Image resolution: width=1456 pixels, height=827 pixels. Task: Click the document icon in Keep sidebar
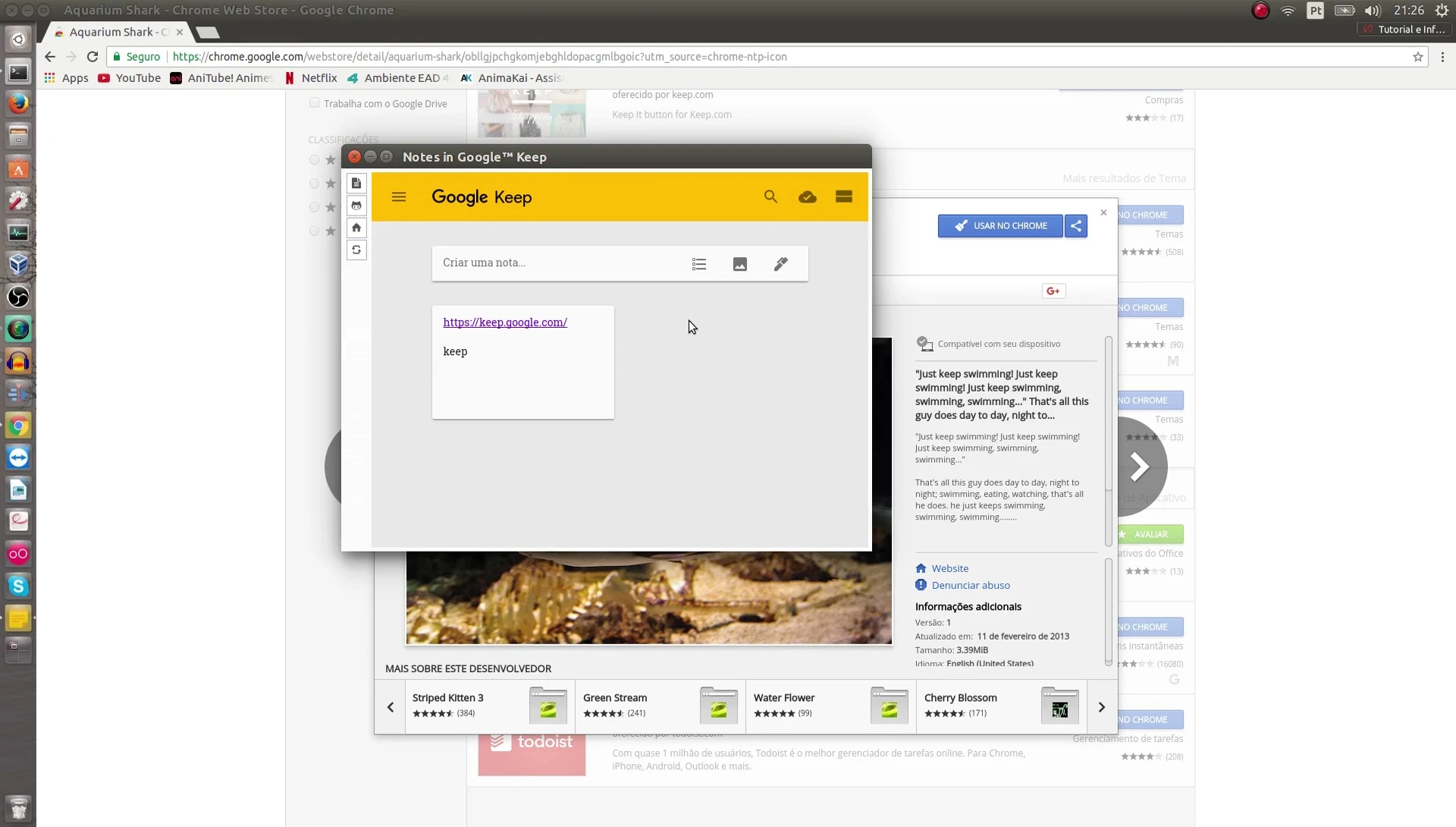coord(356,183)
